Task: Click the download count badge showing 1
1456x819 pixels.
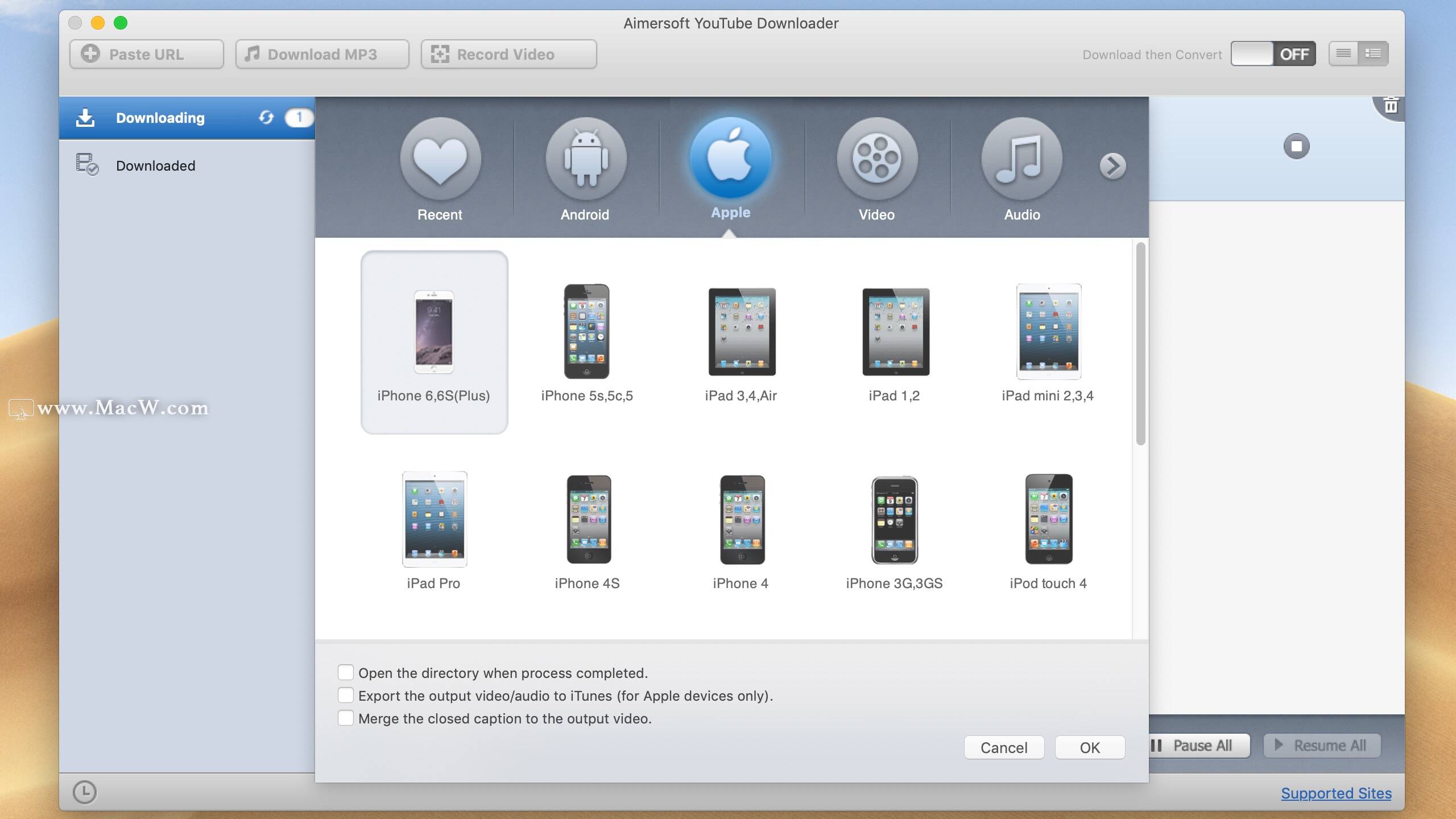Action: coord(299,117)
